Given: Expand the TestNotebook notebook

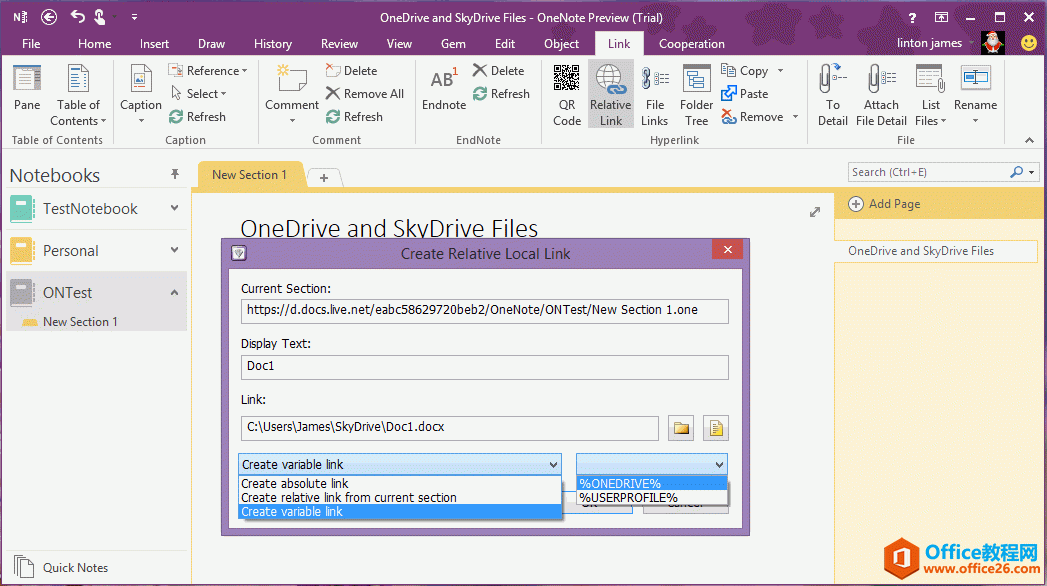Looking at the screenshot, I should 174,209.
